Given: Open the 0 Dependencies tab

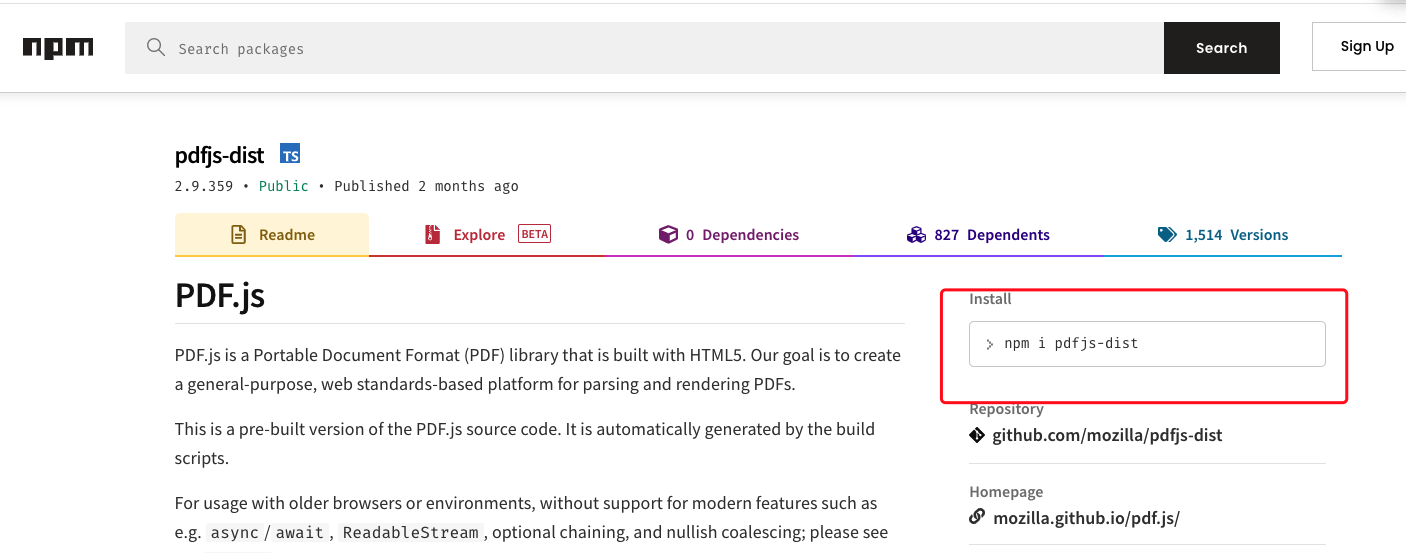Looking at the screenshot, I should click(x=728, y=235).
